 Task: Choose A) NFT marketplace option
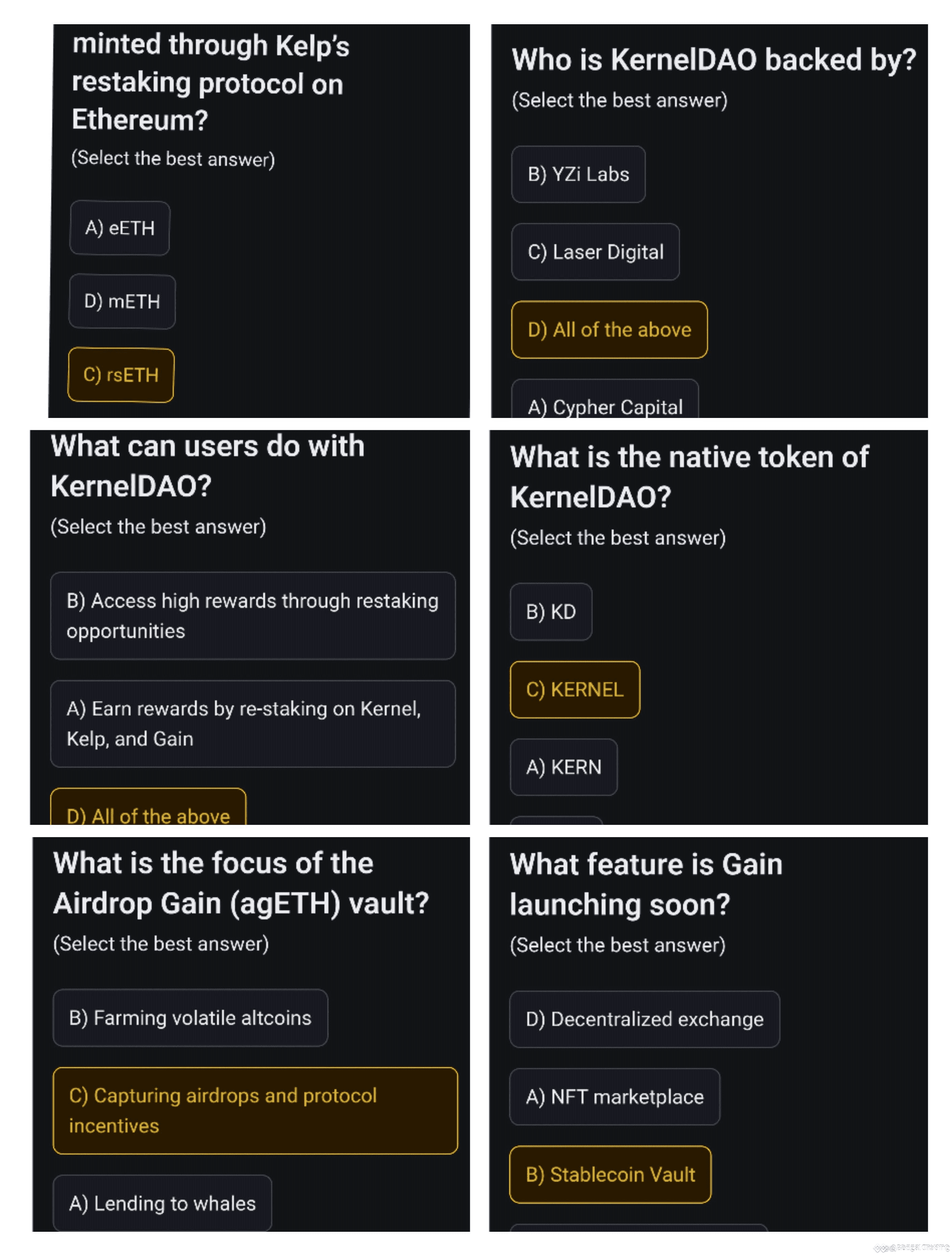click(x=614, y=1097)
